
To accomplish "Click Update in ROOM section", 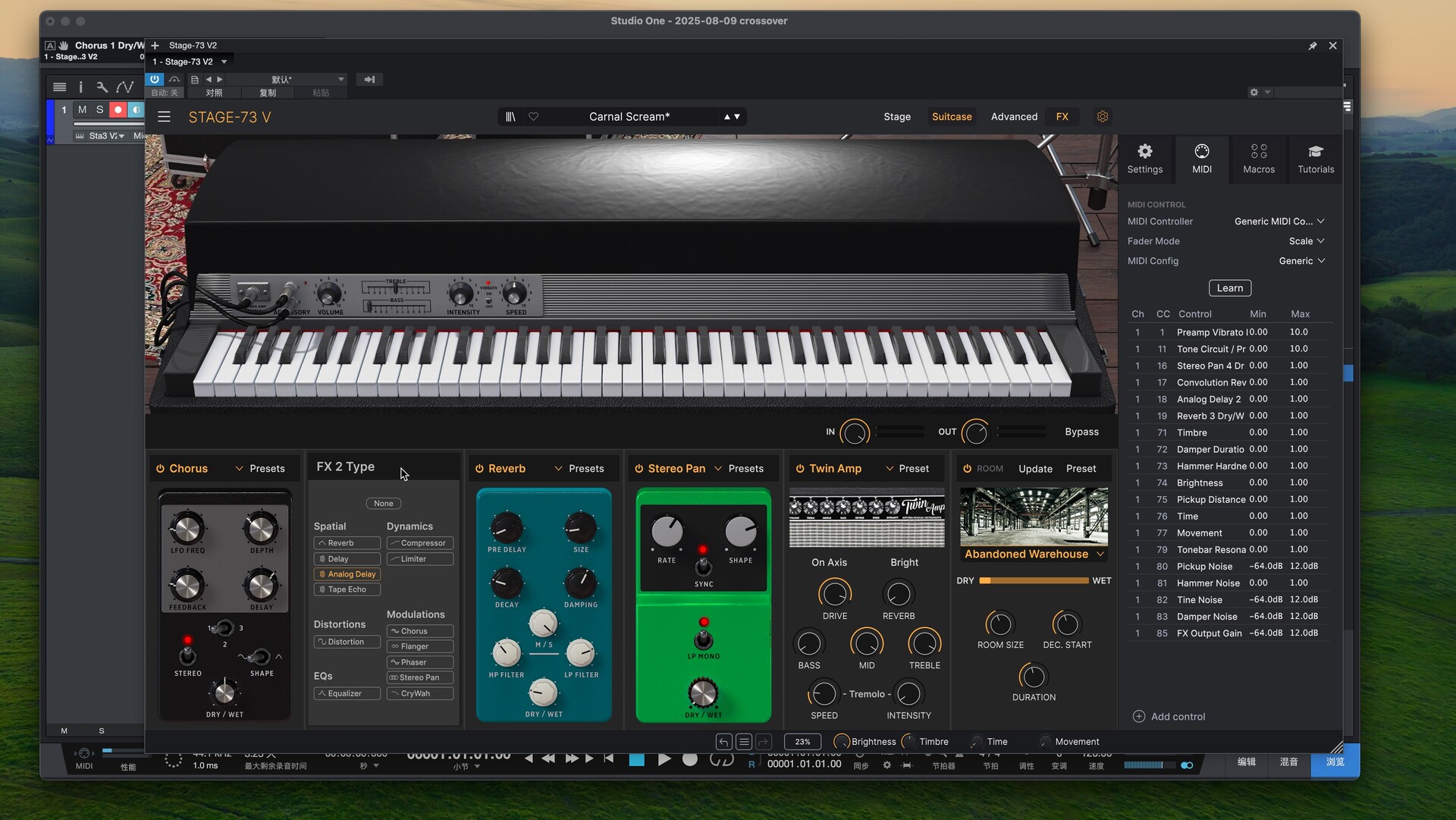I will pos(1035,469).
